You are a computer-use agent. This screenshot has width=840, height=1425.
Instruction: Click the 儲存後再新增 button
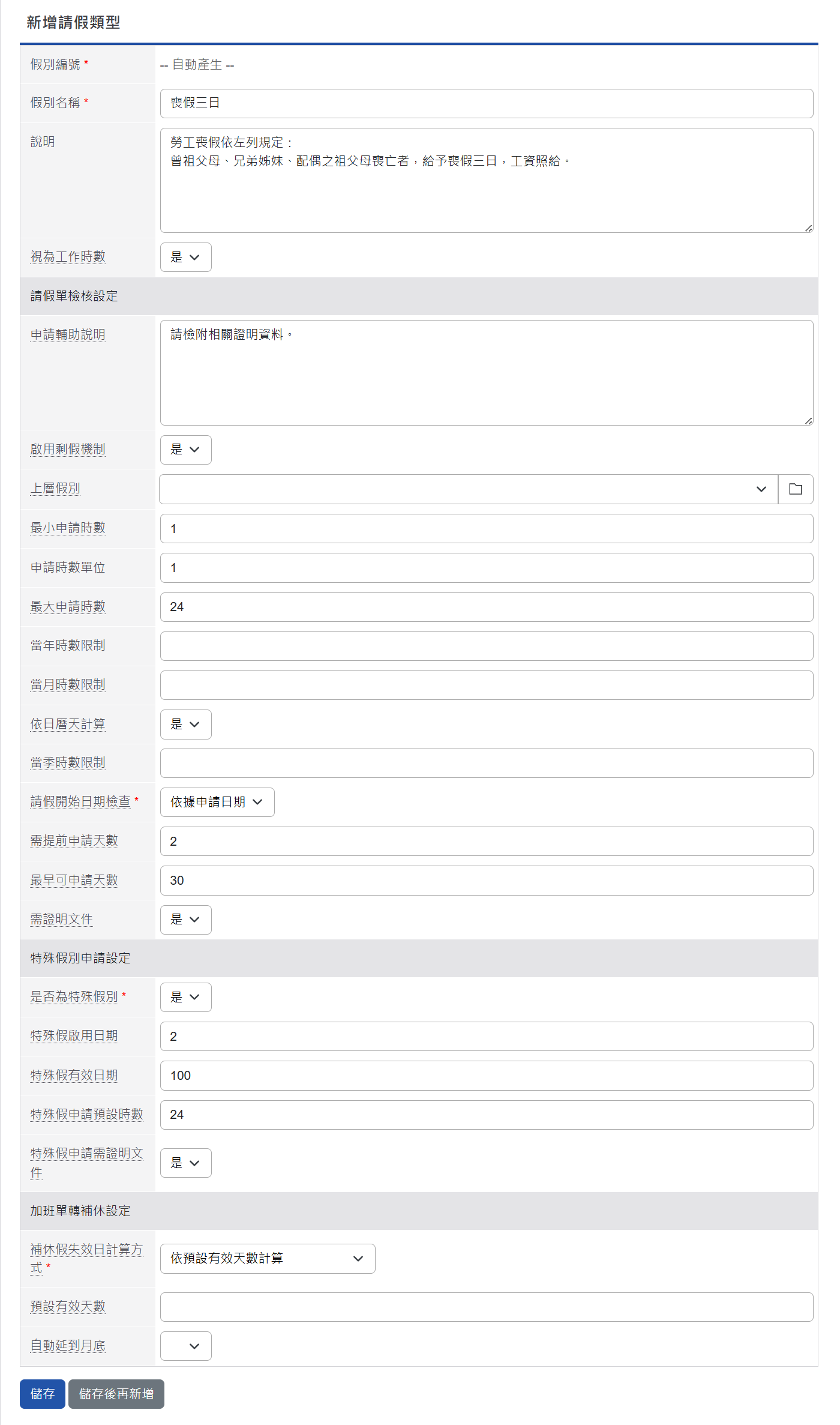pos(116,1394)
